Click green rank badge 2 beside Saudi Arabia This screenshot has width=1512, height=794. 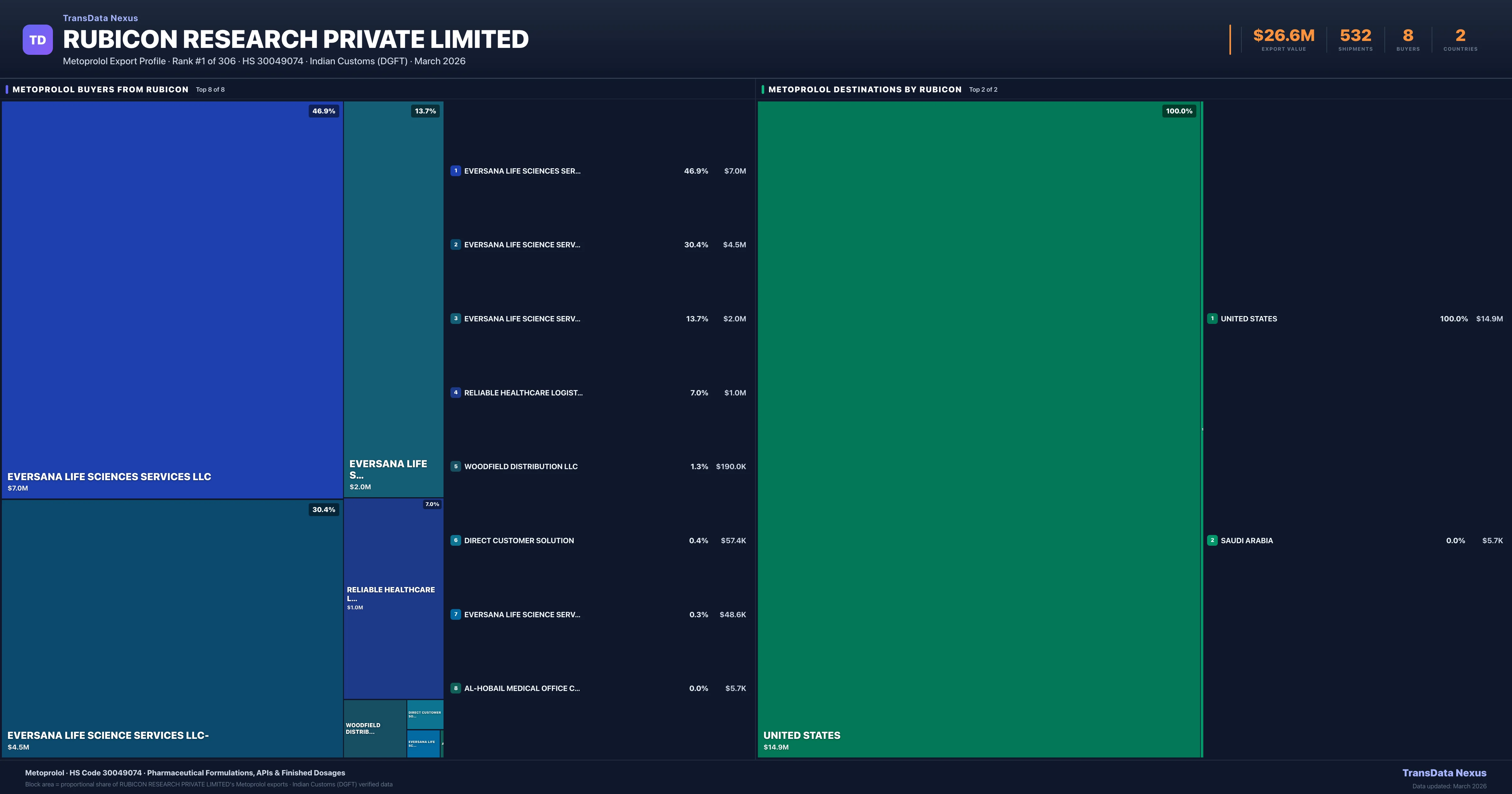tap(1212, 540)
